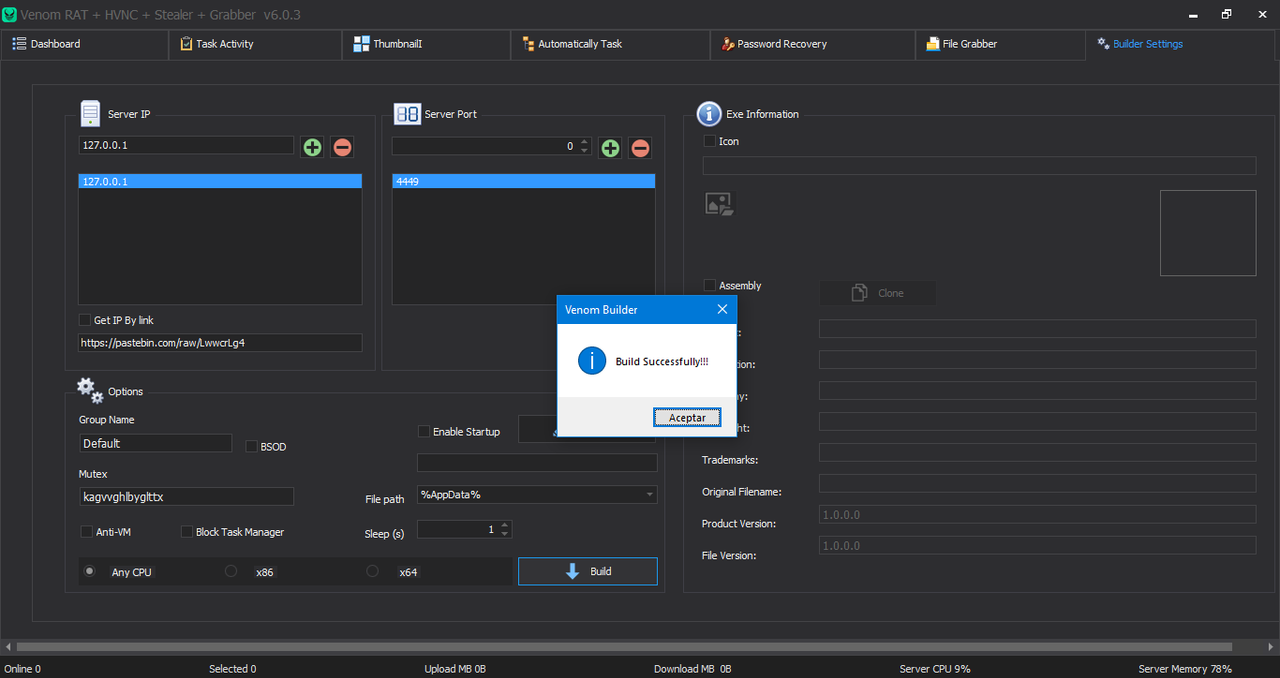Screen dimensions: 1280x678
Task: Click the Server Memory 78% status
Action: click(x=1185, y=668)
